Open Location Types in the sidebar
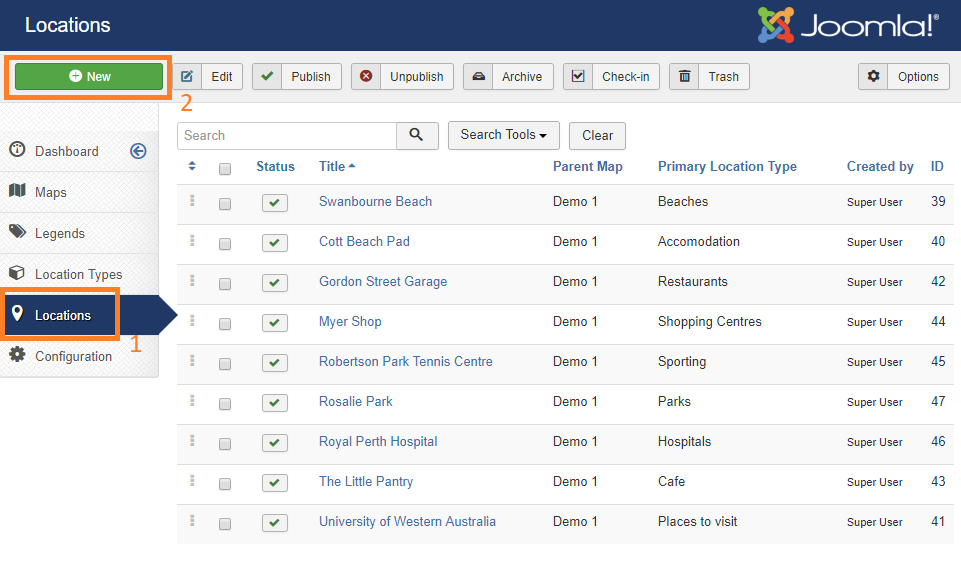 coord(78,275)
